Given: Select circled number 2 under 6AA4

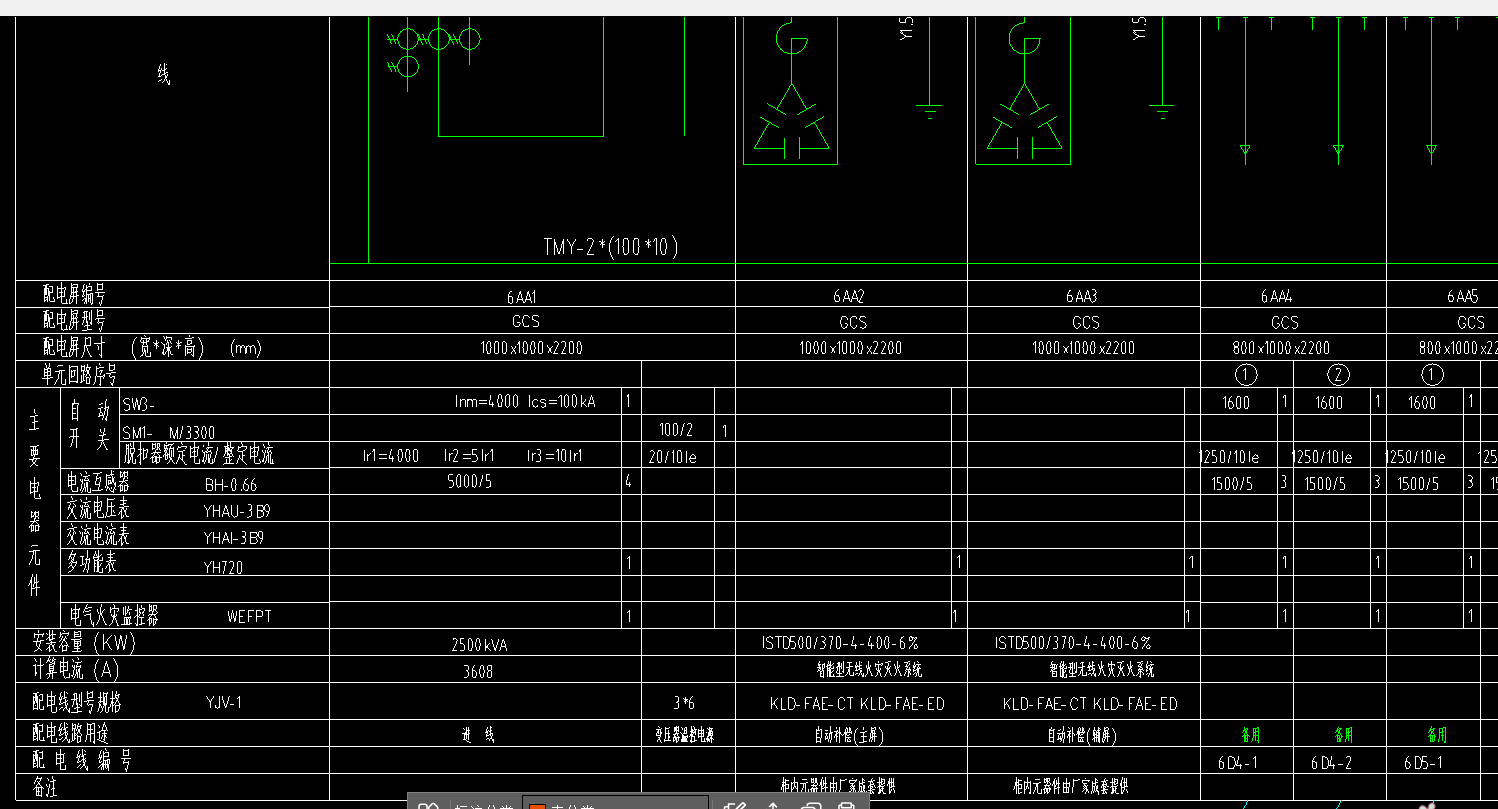Looking at the screenshot, I should (1338, 375).
